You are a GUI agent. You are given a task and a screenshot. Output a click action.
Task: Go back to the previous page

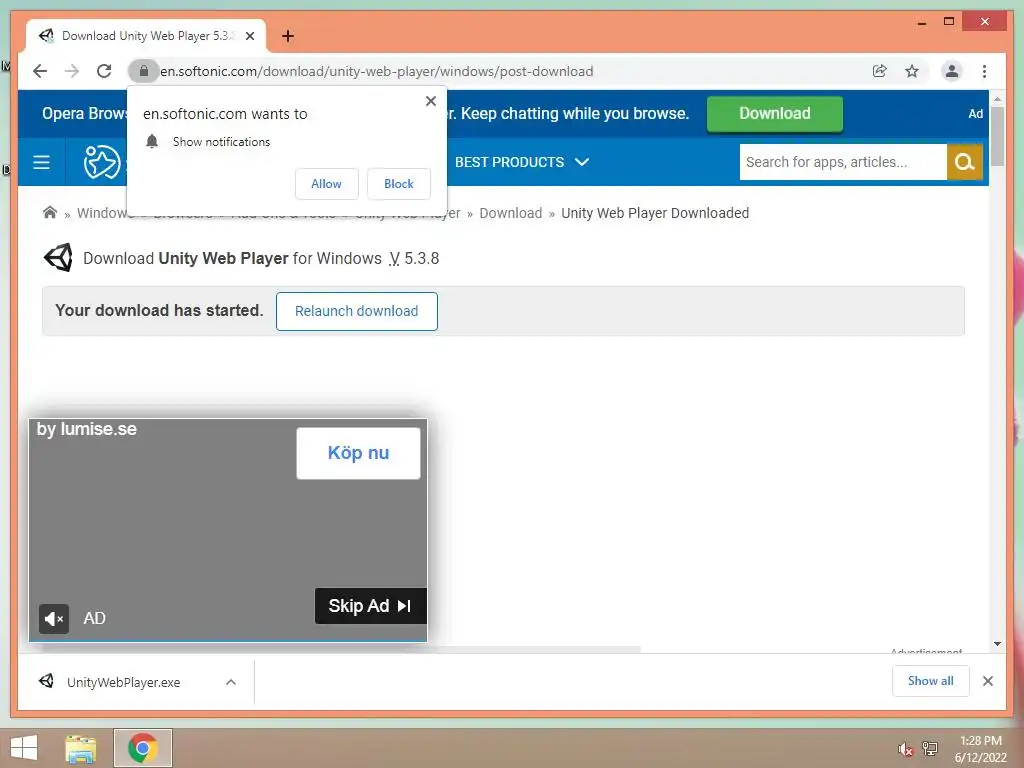[40, 71]
